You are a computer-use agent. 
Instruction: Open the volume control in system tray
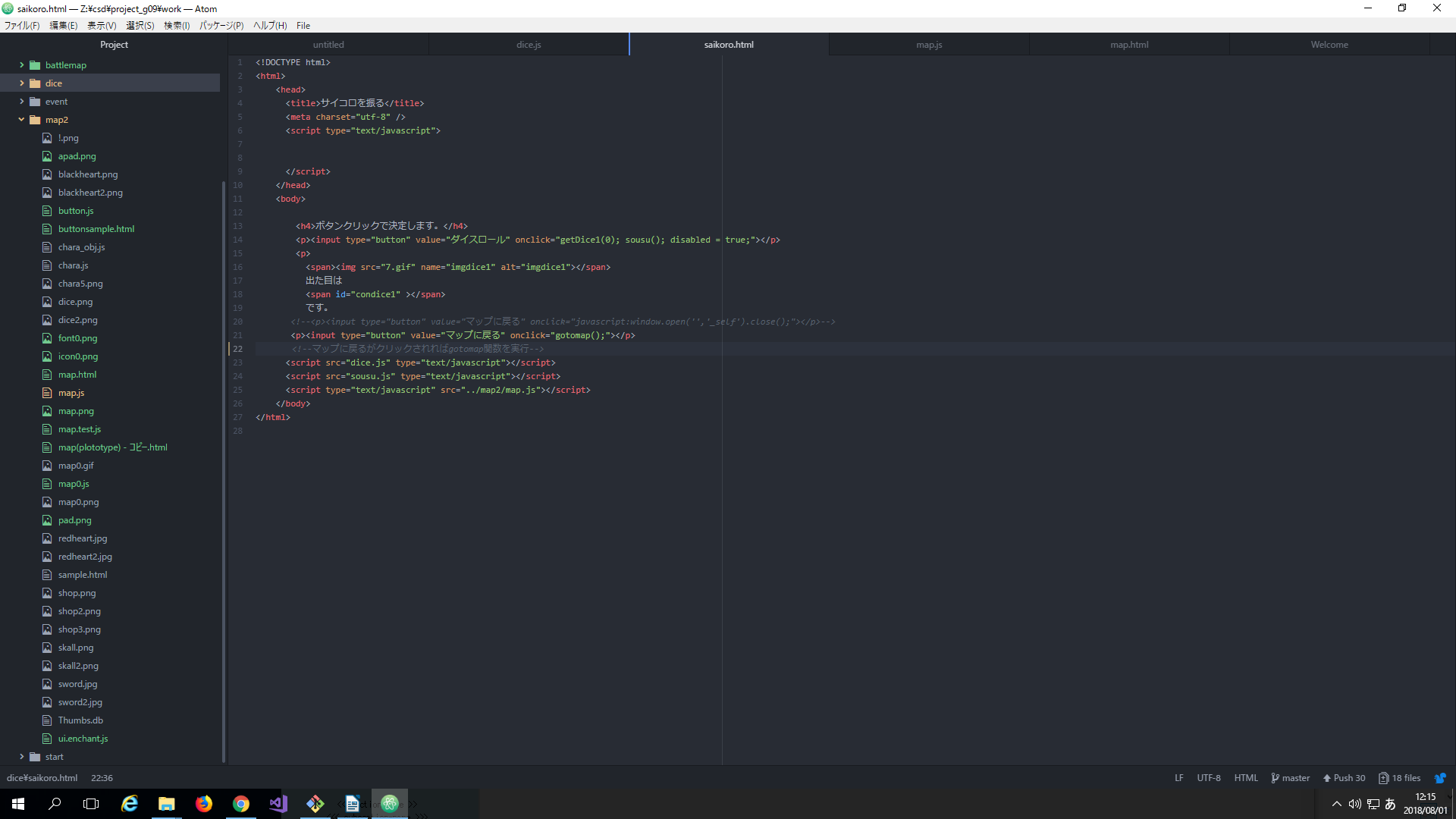[1354, 804]
